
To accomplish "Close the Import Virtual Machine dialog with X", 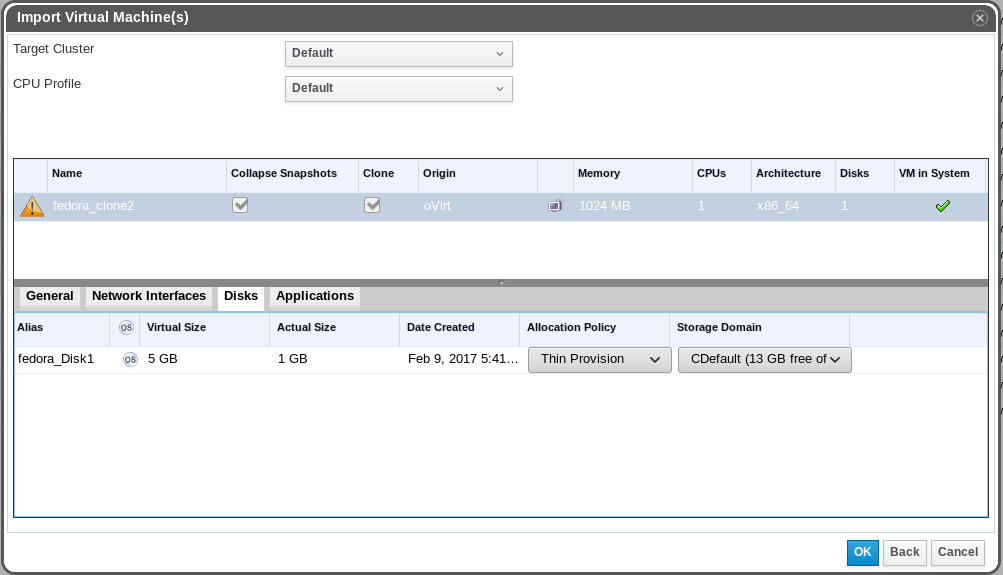I will [980, 18].
